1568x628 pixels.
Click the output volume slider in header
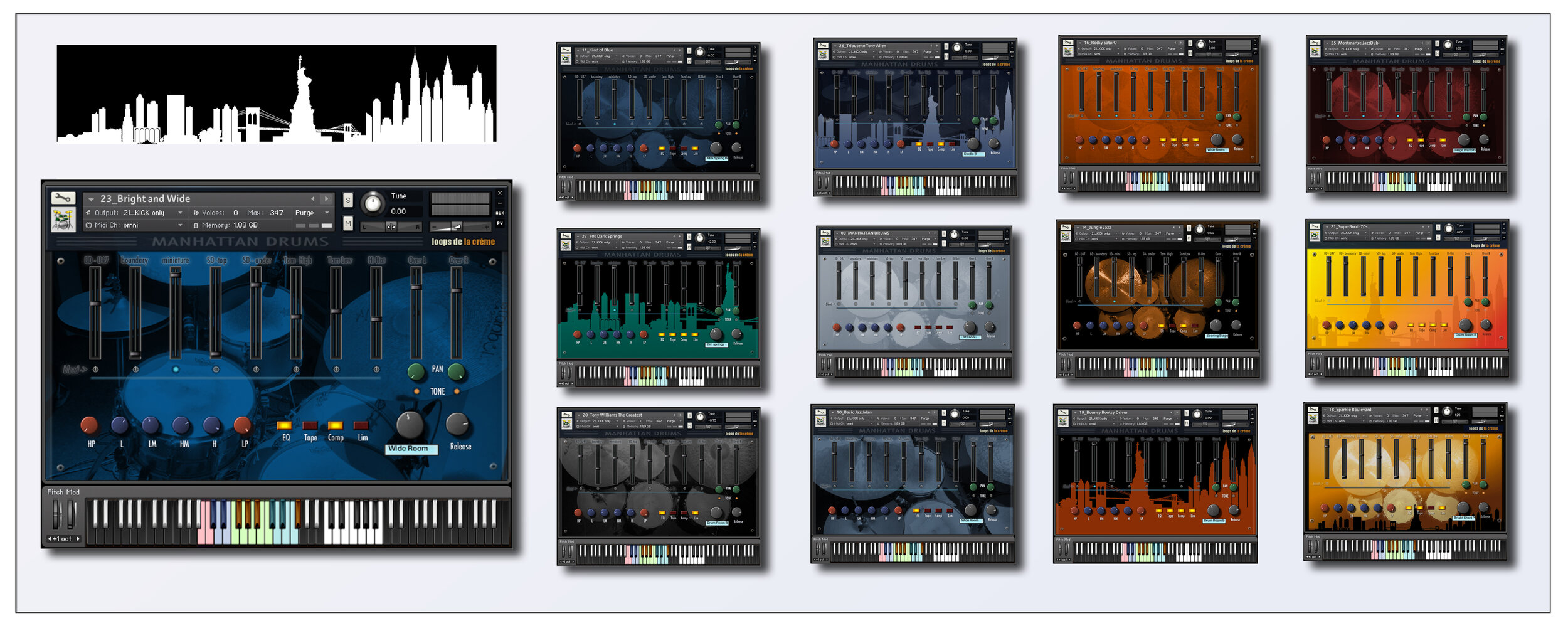click(461, 226)
